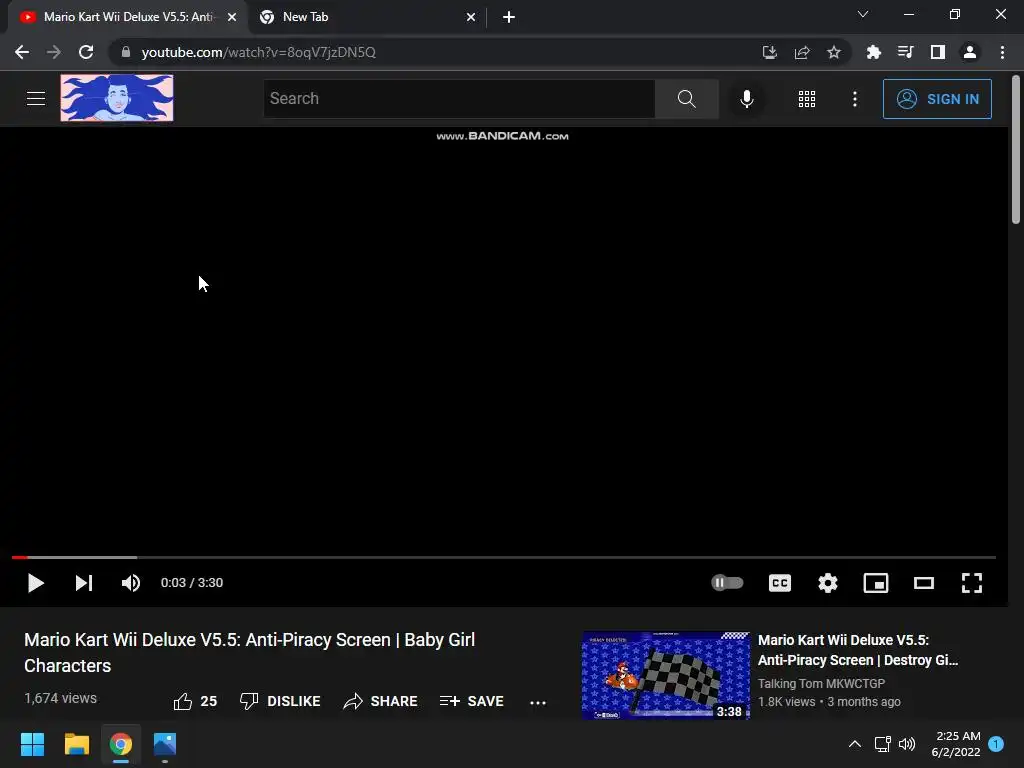Open Chrome extensions puzzle icon

[873, 52]
